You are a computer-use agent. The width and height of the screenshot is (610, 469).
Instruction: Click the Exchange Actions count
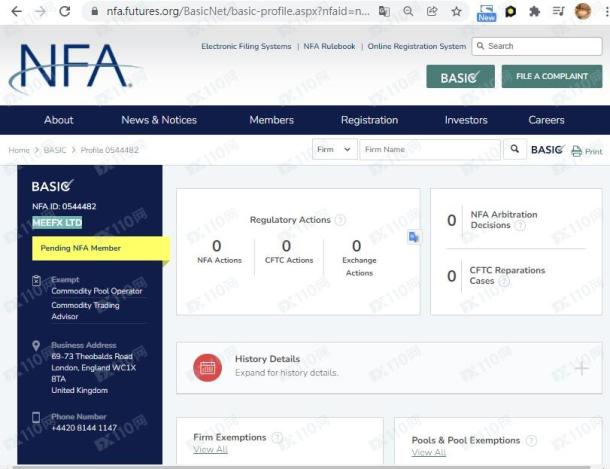click(x=356, y=246)
